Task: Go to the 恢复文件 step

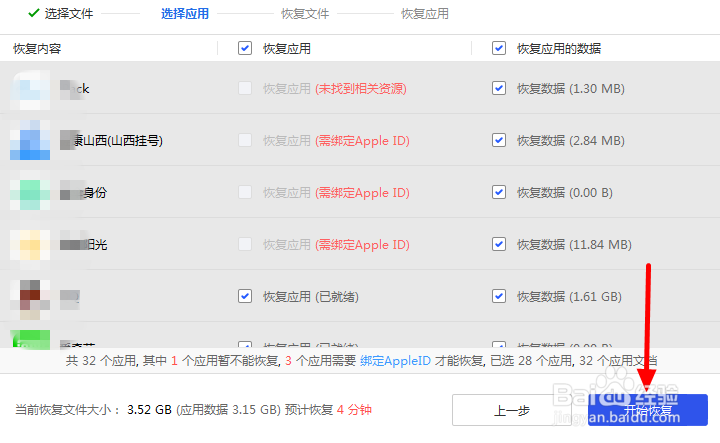Action: [x=305, y=14]
